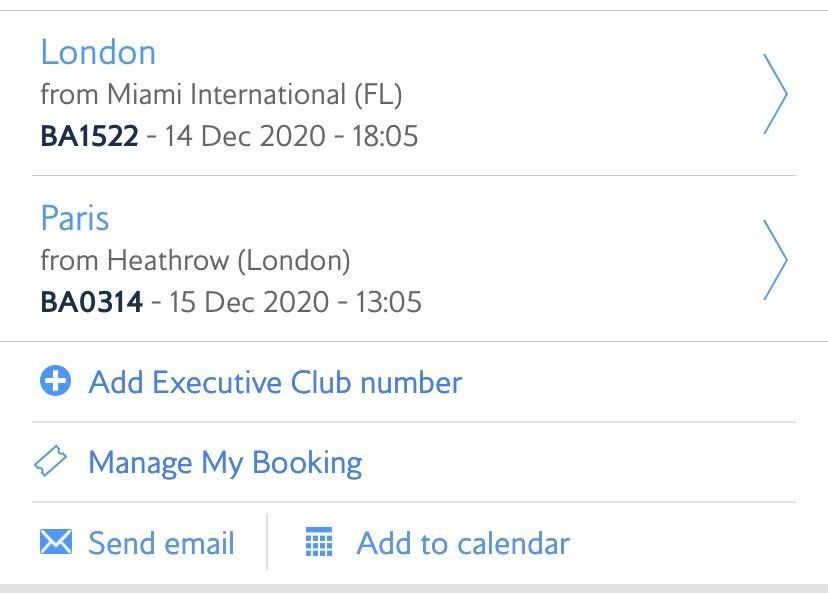Choose Add to calendar option
The image size is (828, 593).
pyautogui.click(x=463, y=543)
